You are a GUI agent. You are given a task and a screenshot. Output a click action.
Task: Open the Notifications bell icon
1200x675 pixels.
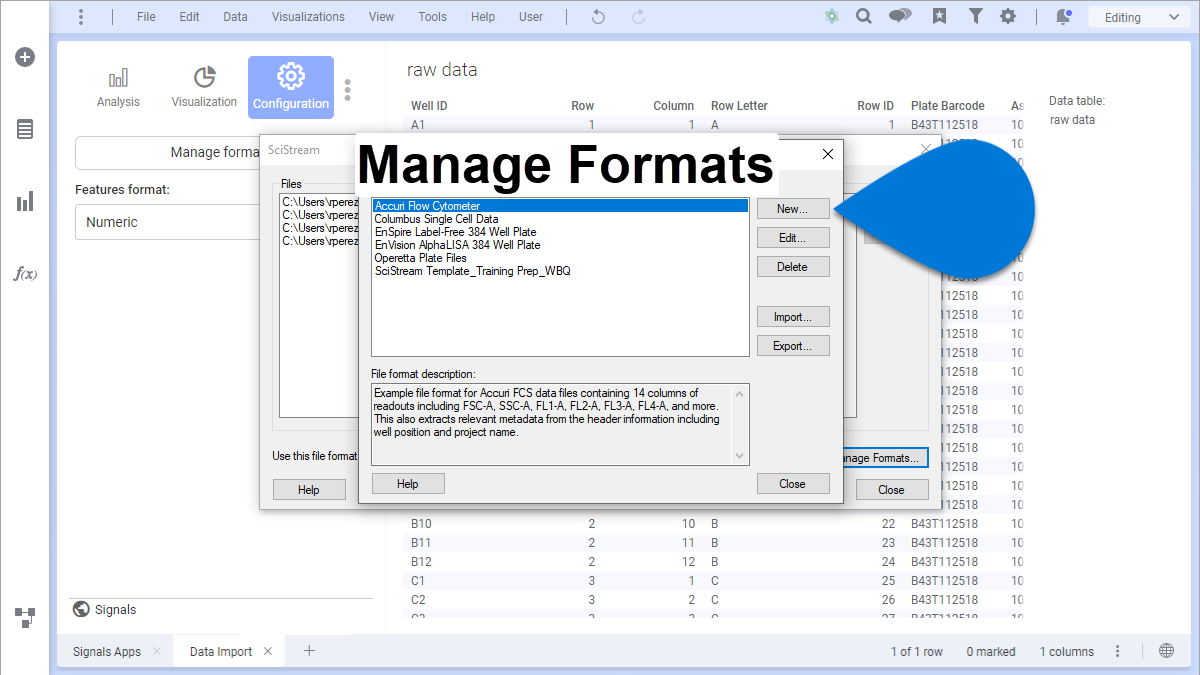[x=1063, y=17]
